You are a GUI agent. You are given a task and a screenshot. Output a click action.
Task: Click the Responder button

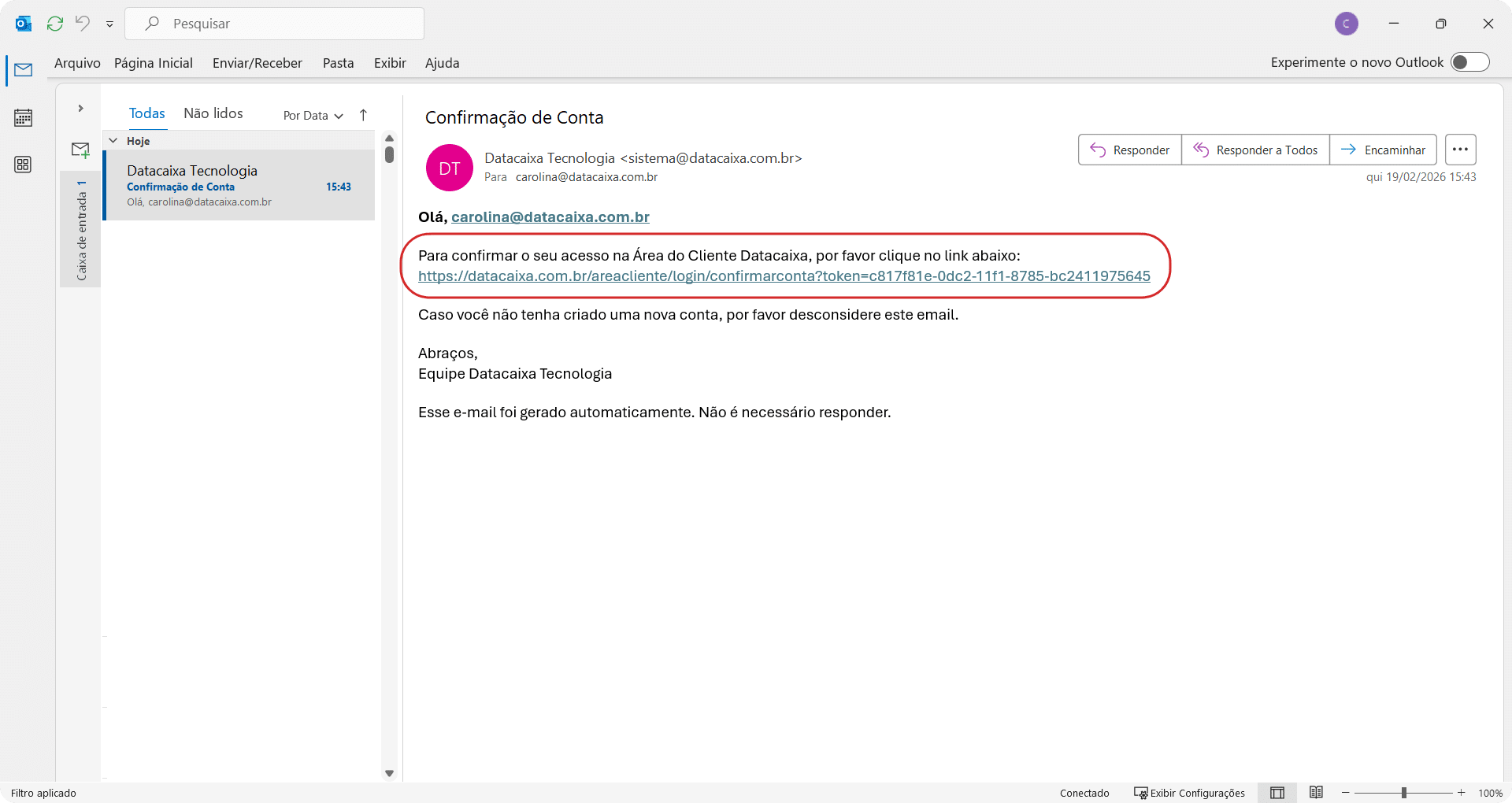click(1130, 150)
